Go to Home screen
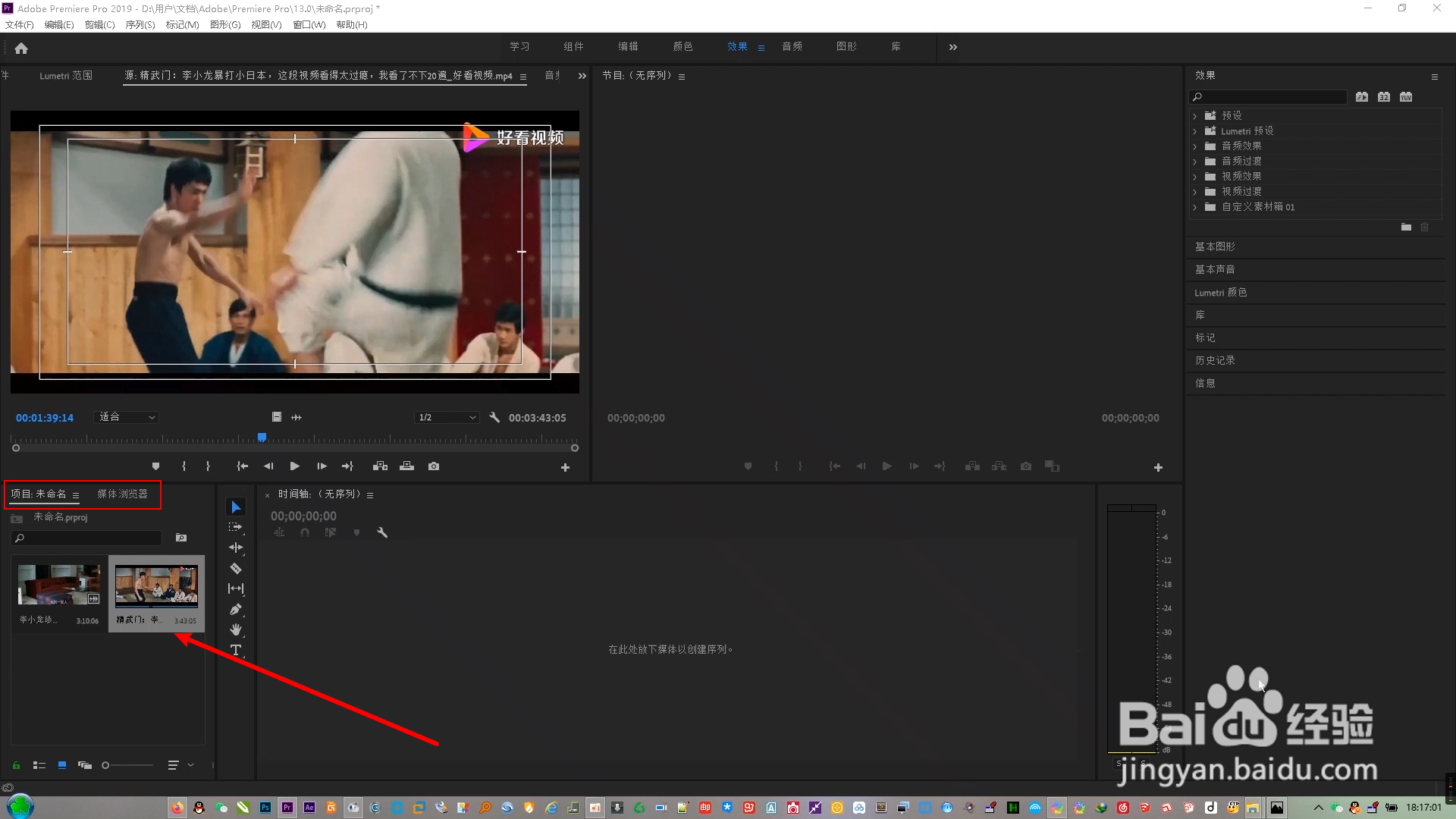 point(21,48)
